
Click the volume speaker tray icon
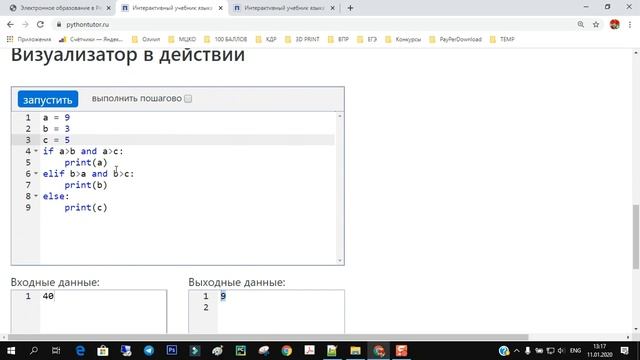pos(561,351)
